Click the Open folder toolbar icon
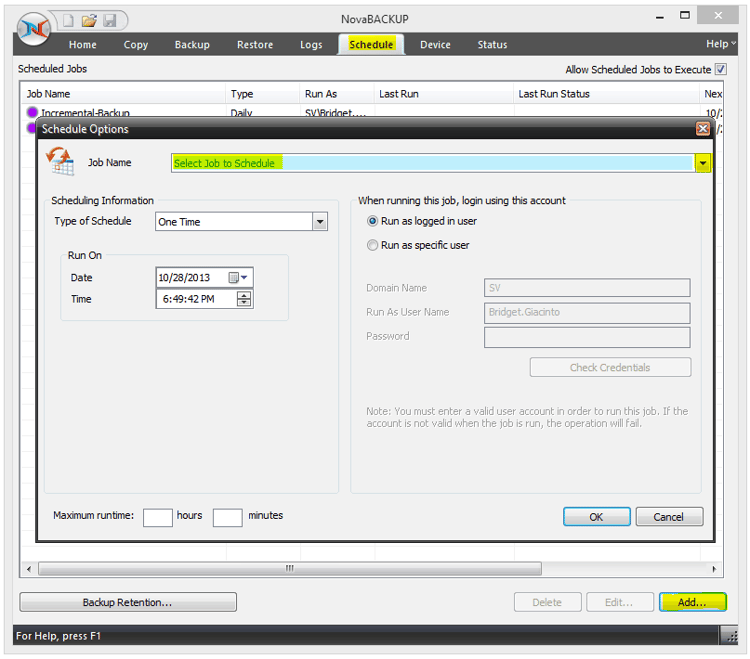The height and width of the screenshot is (659, 750). 89,20
